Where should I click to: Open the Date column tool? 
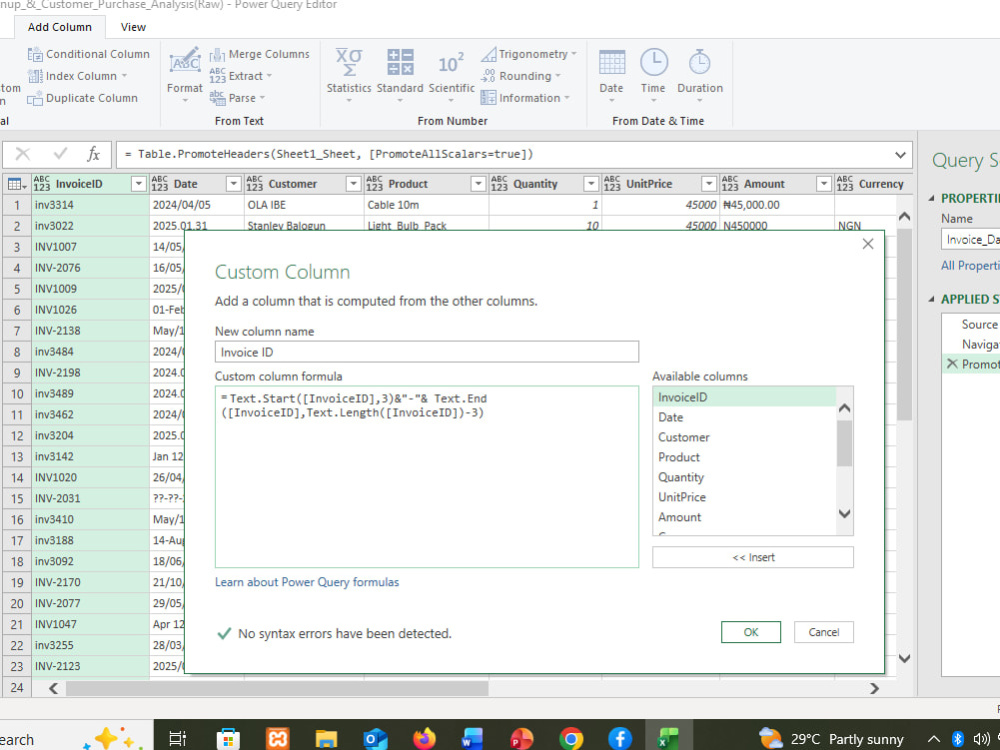(611, 73)
